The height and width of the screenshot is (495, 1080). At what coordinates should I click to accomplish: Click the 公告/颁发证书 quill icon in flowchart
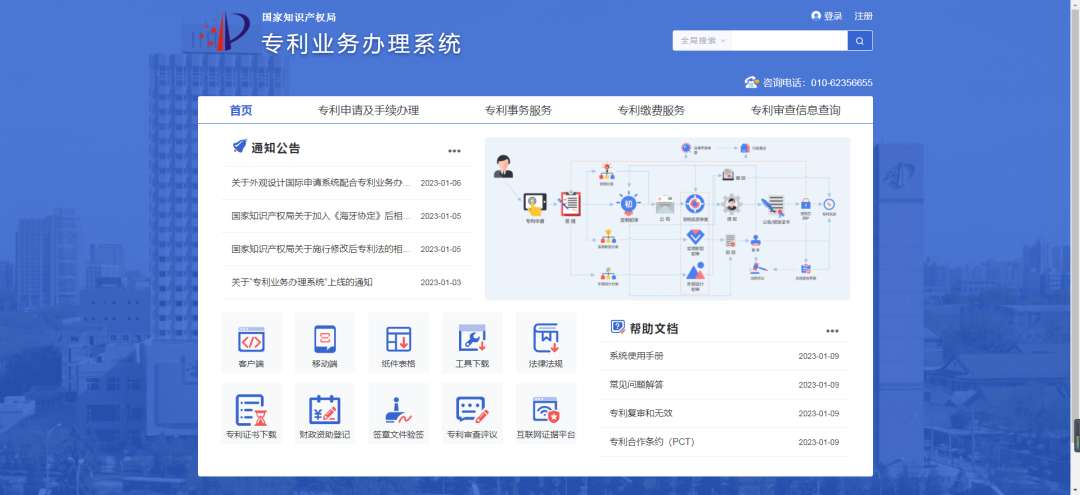[x=773, y=205]
